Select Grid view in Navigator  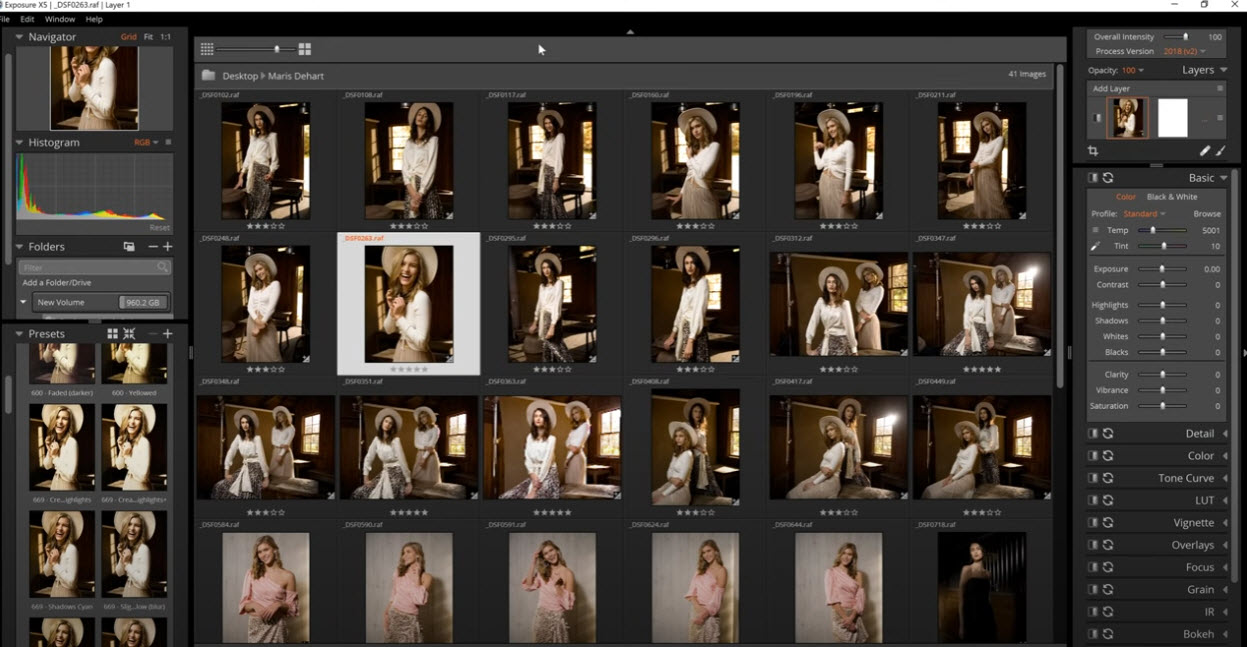point(129,37)
